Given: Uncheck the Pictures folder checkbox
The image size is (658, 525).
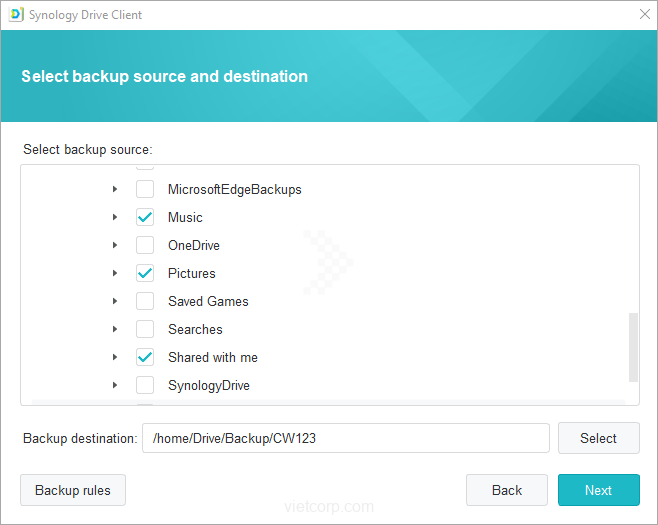Looking at the screenshot, I should coord(145,273).
